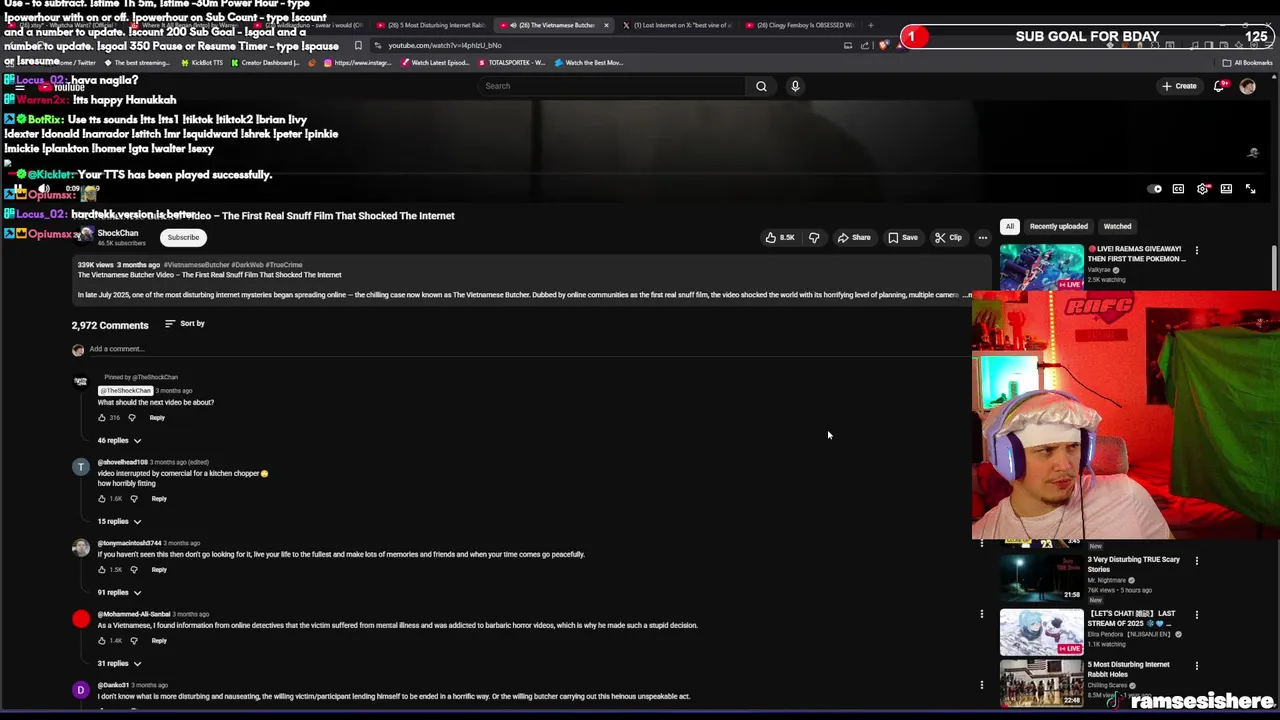Open Sort by comments dropdown
Screen dimensions: 1280x720
[x=184, y=323]
